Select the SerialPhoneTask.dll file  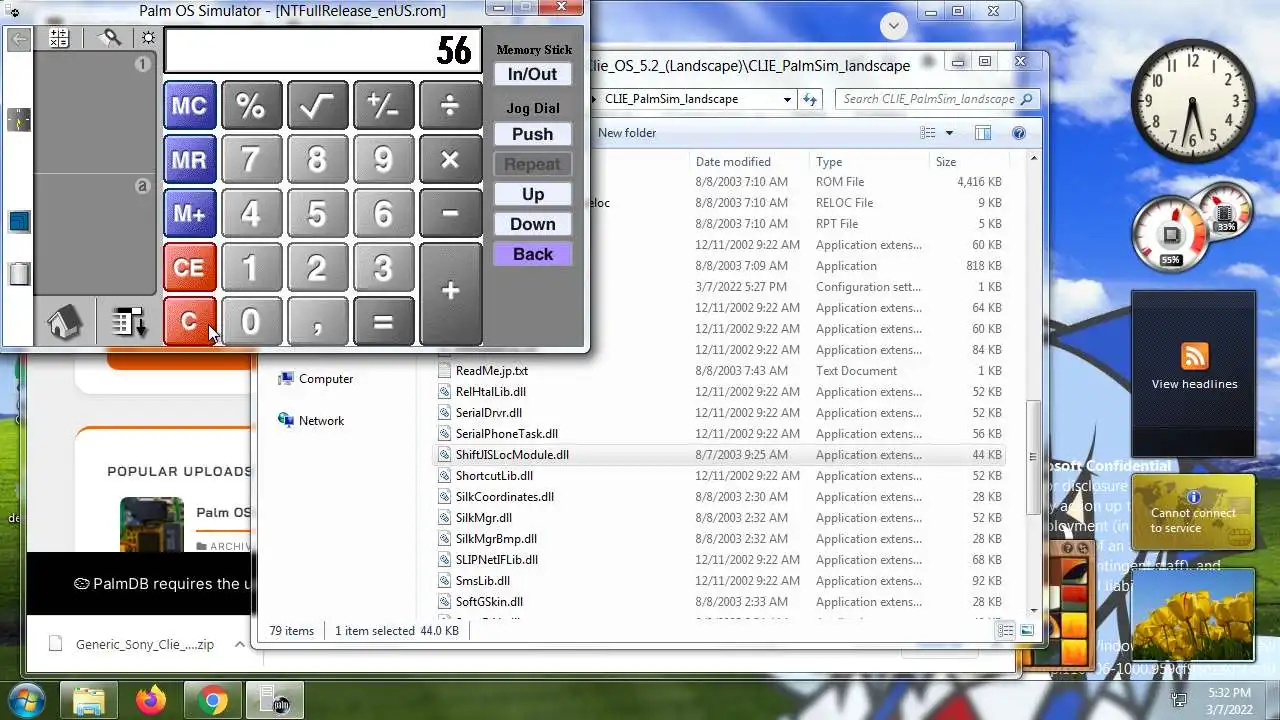click(x=507, y=434)
